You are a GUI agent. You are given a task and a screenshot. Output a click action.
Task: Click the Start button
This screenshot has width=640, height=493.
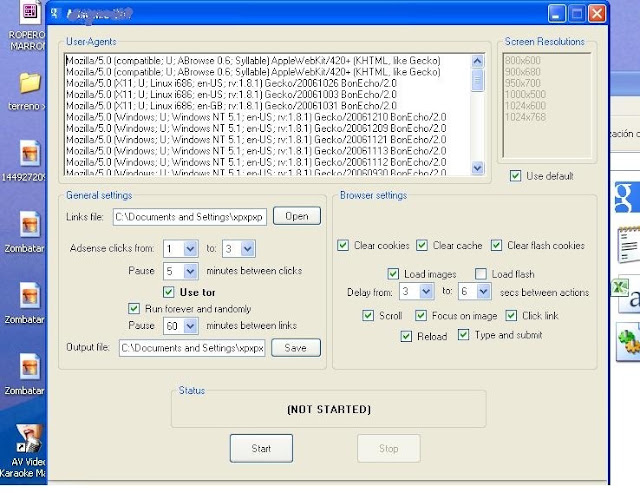click(261, 448)
